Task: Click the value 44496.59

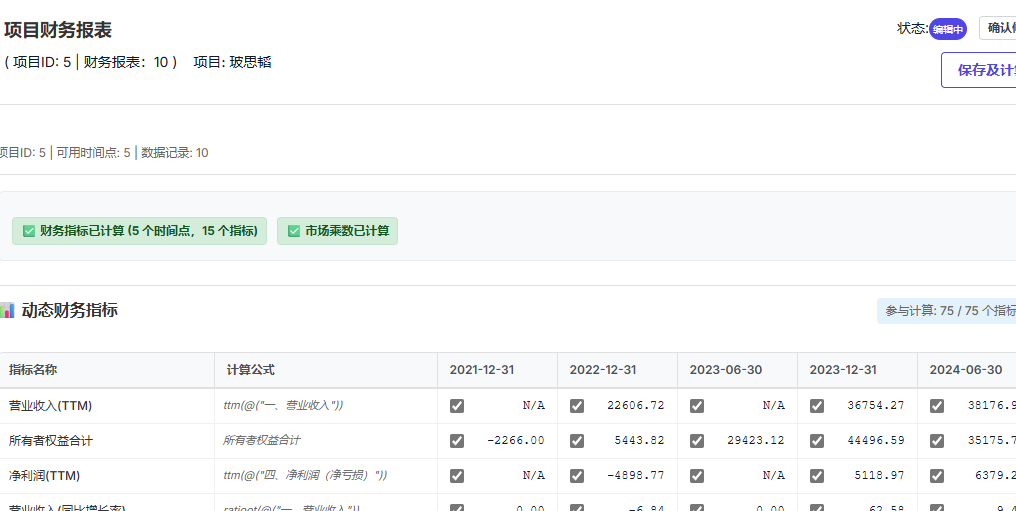Action: pyautogui.click(x=876, y=440)
